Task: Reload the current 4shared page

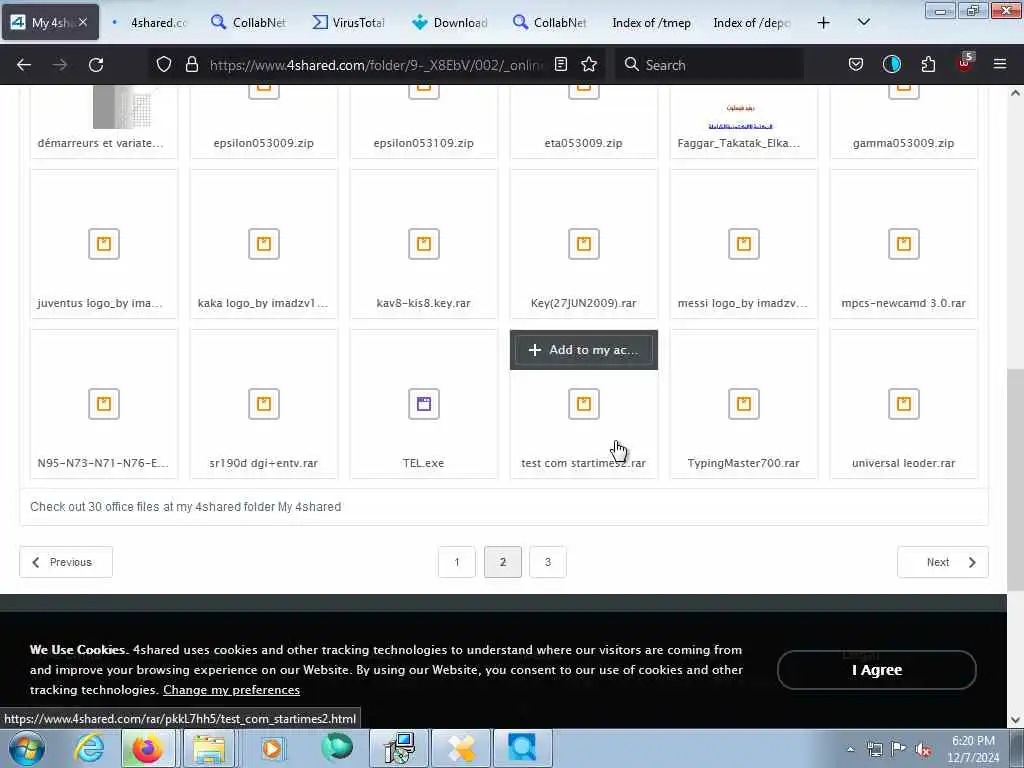Action: coord(96,65)
